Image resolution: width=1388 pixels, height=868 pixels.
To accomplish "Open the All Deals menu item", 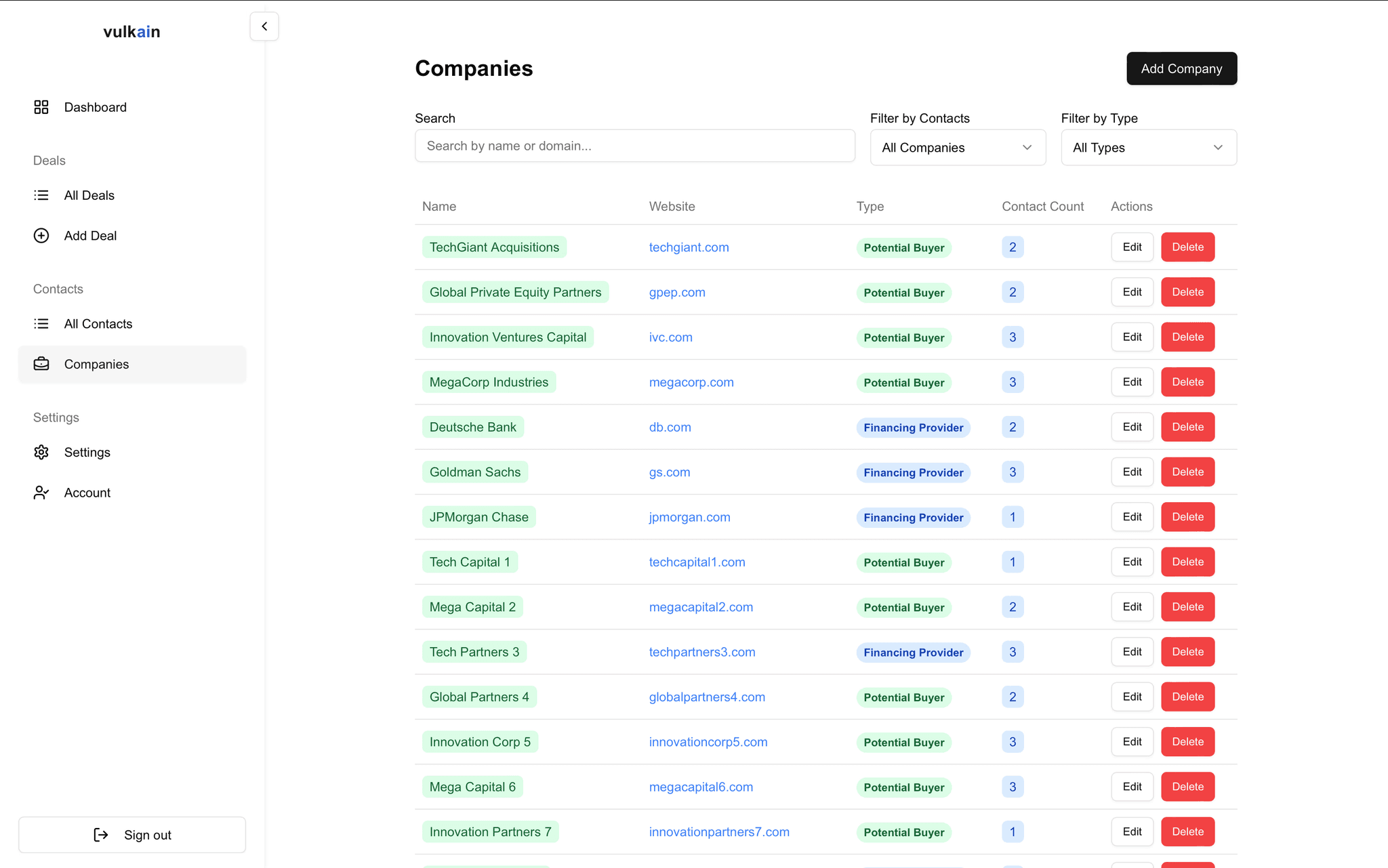I will (89, 195).
